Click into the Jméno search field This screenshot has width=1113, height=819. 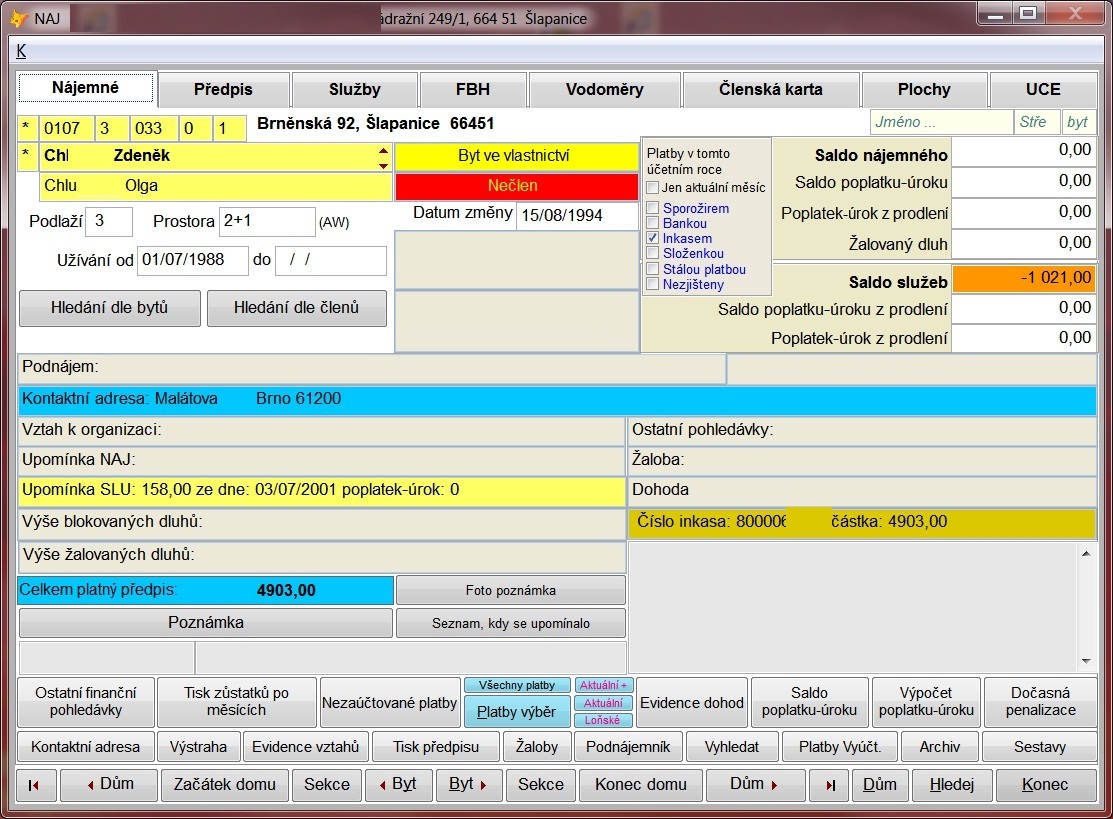942,122
